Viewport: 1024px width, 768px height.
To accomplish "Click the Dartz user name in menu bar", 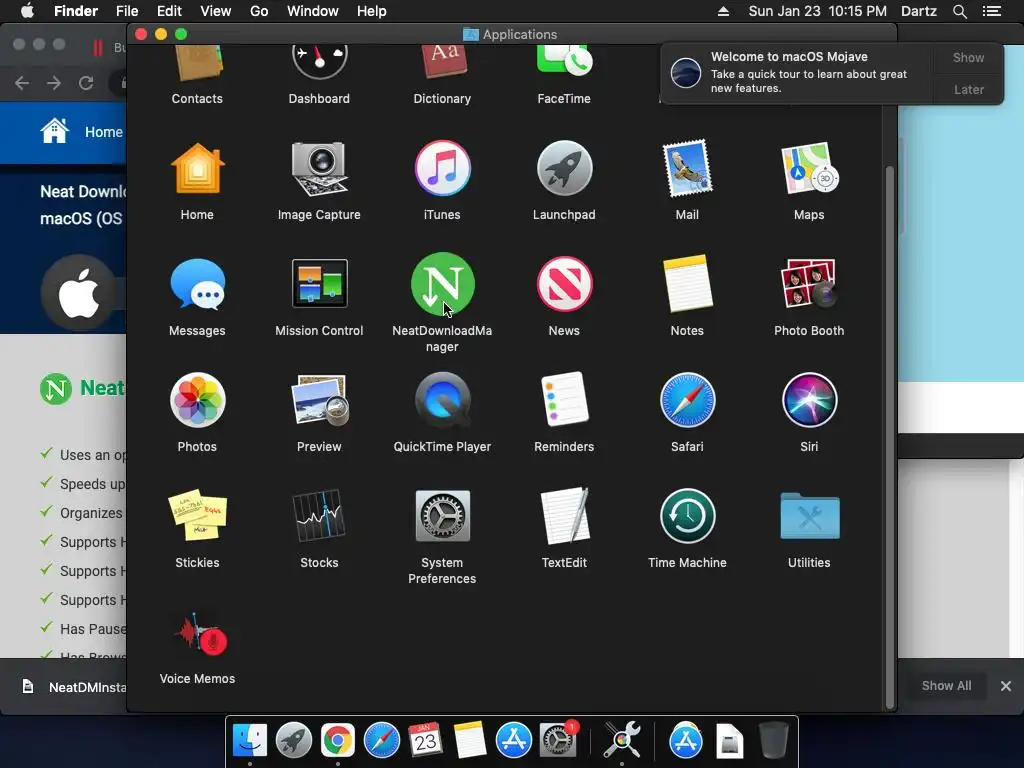I will tap(919, 11).
